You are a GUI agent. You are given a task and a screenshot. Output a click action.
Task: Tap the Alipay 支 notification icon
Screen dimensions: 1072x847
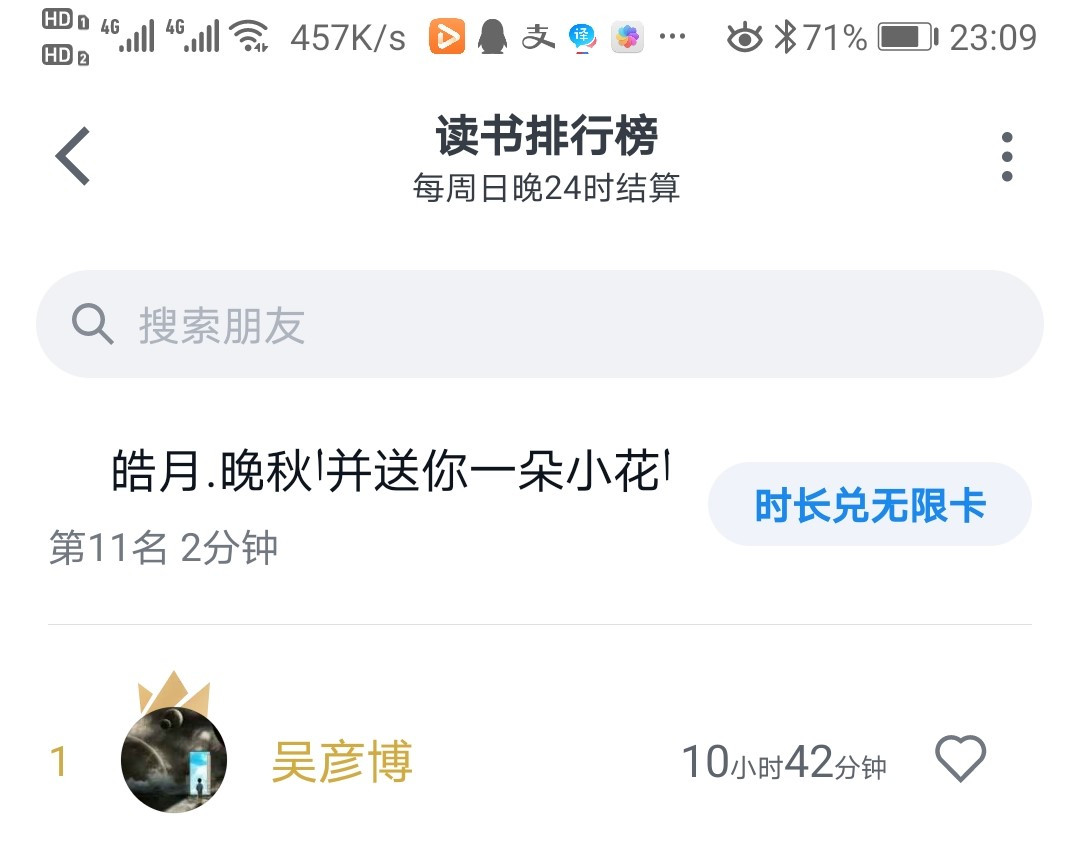pos(538,37)
